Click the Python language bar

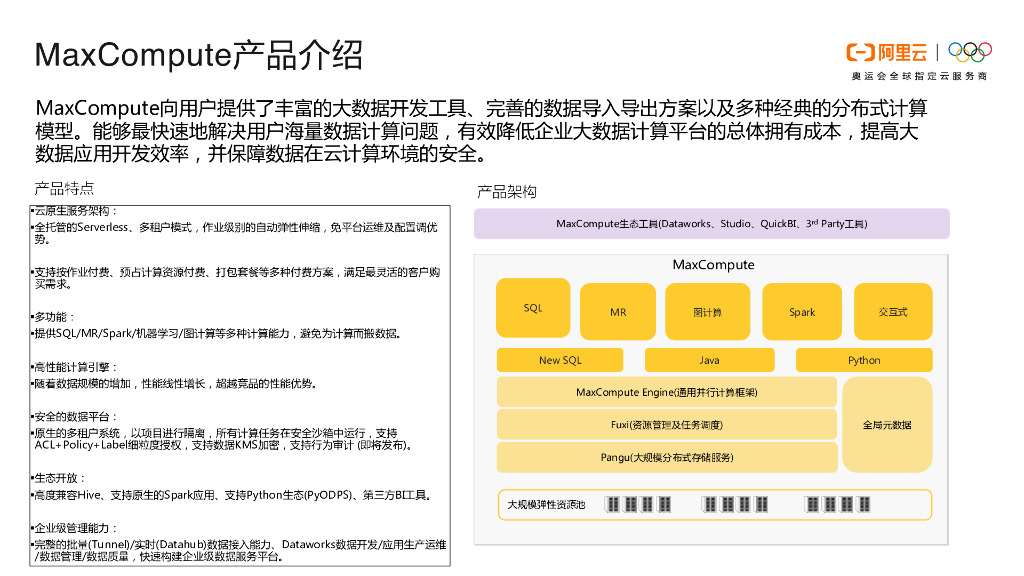click(864, 360)
